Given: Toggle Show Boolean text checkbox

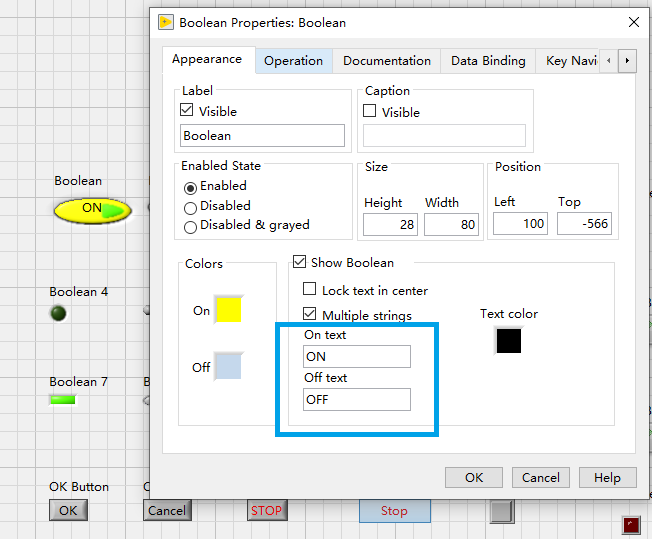Looking at the screenshot, I should tap(300, 262).
